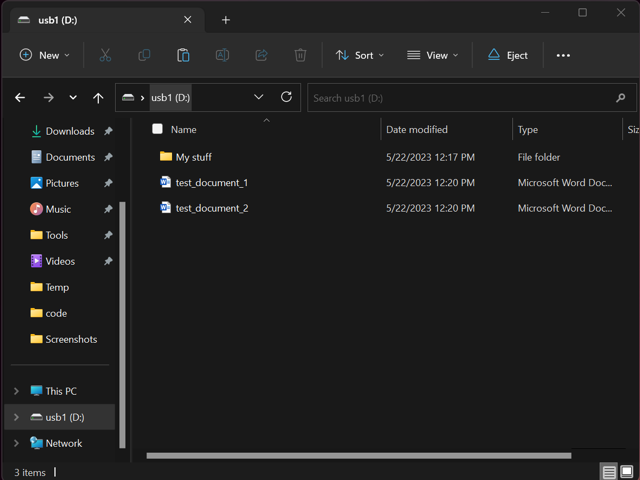Click the Search usb1 (D:) field
The height and width of the screenshot is (480, 640).
(x=460, y=98)
